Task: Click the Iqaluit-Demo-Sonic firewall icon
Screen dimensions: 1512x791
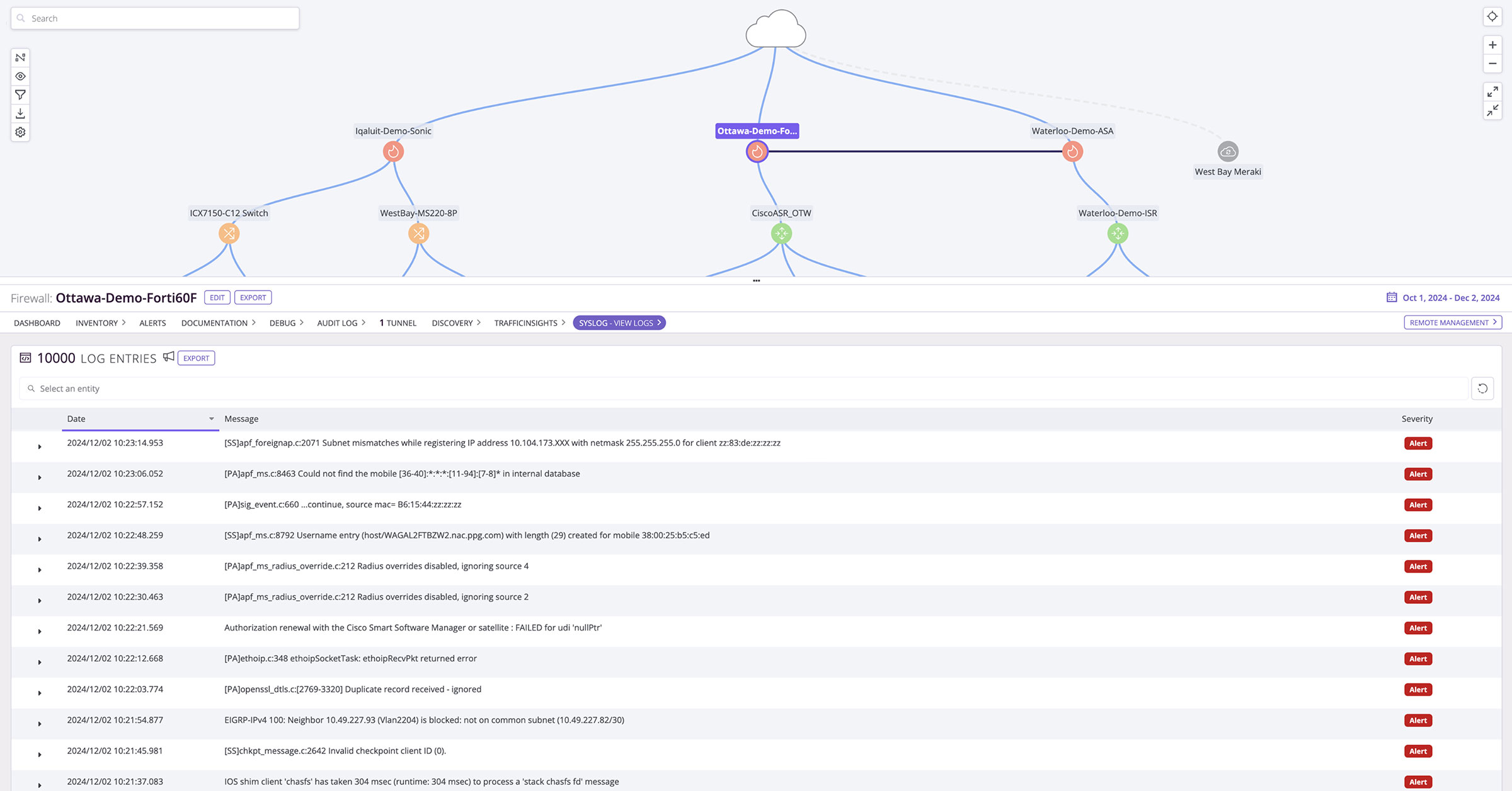Action: pyautogui.click(x=393, y=151)
